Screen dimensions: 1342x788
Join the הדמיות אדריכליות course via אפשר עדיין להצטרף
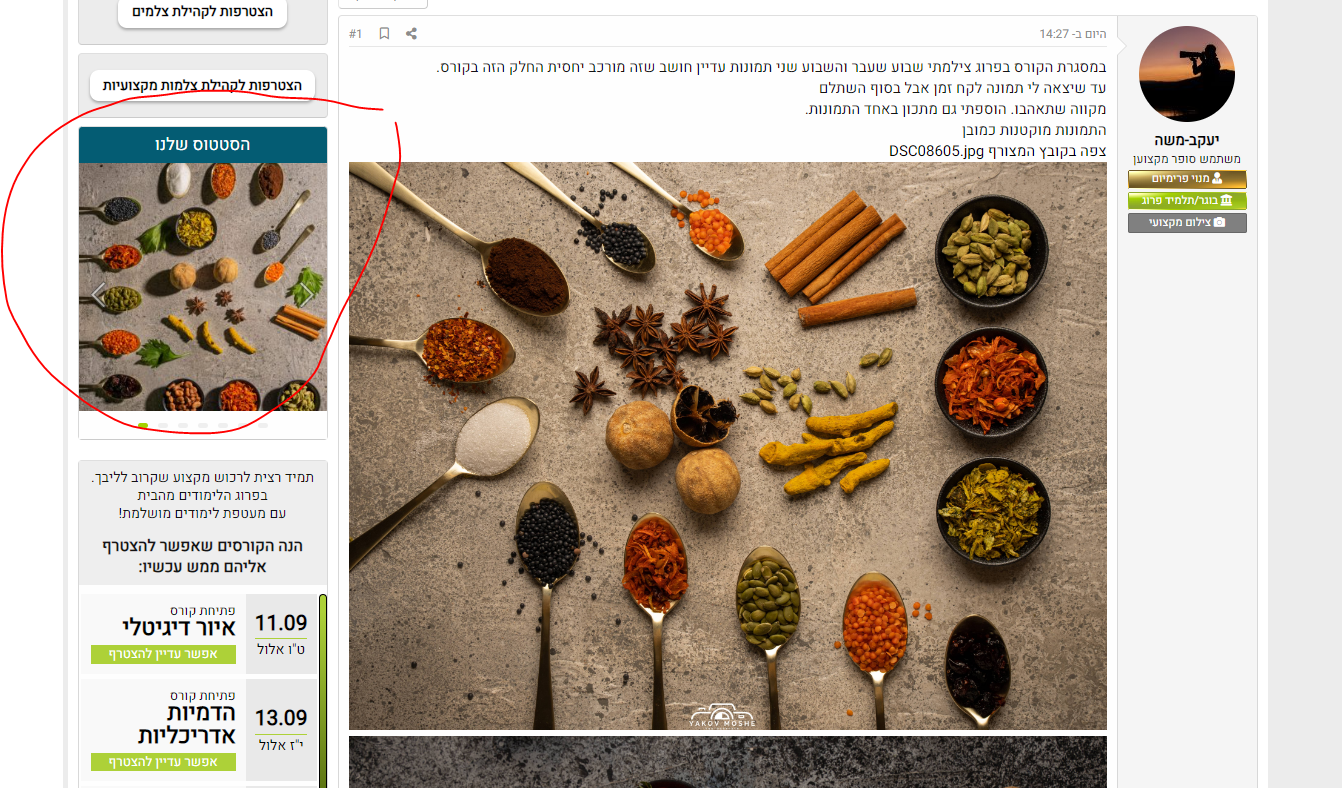pyautogui.click(x=163, y=762)
